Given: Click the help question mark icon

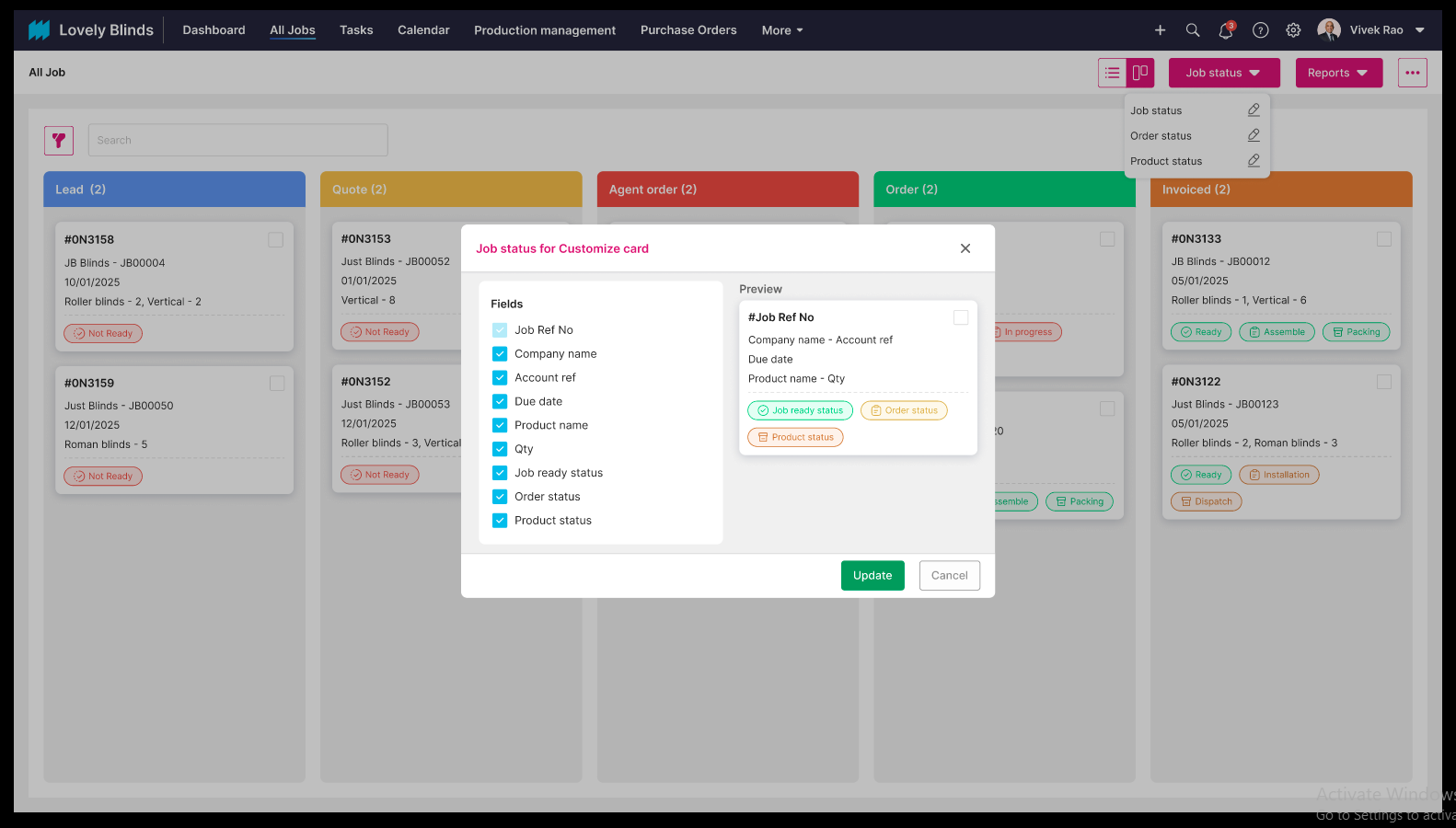Looking at the screenshot, I should (1260, 30).
